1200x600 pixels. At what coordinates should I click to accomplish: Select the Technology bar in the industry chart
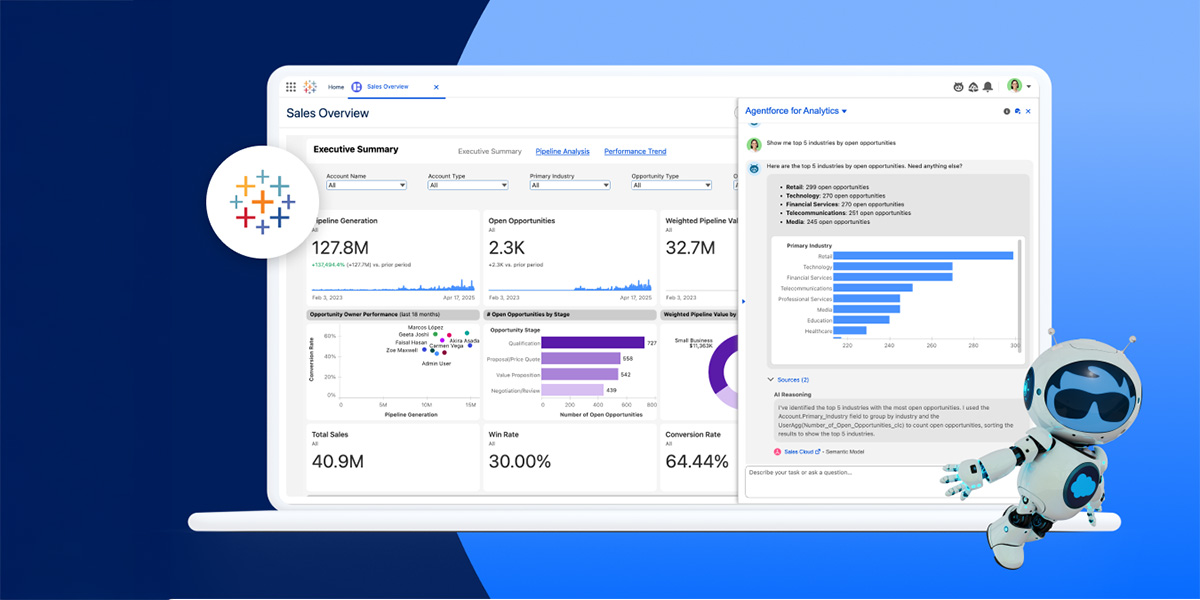[893, 267]
